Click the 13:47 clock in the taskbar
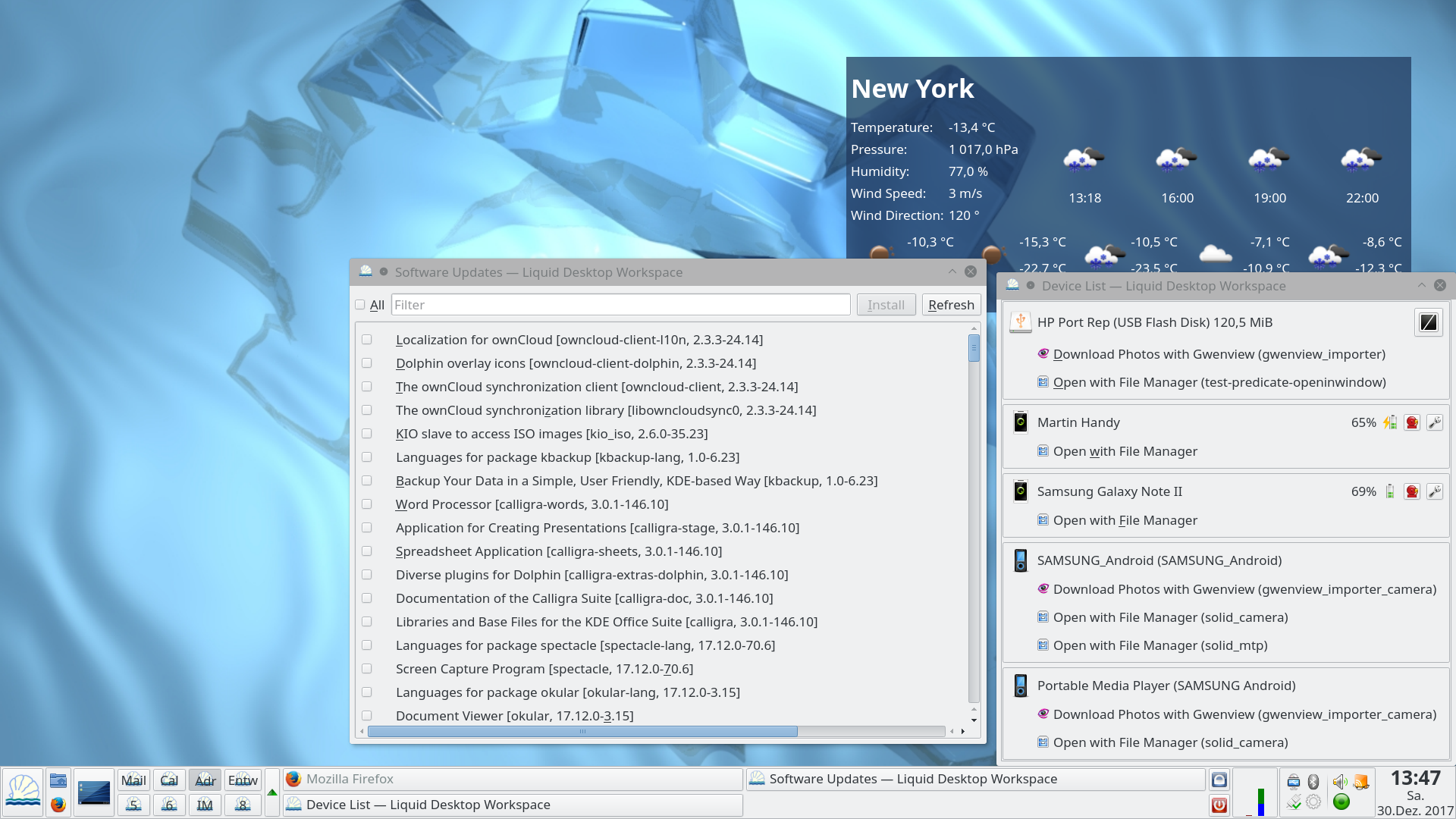This screenshot has width=1456, height=819. [x=1415, y=778]
